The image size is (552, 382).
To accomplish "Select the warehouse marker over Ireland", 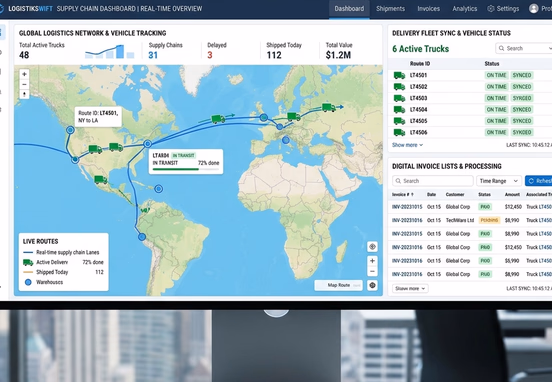I will 264,118.
